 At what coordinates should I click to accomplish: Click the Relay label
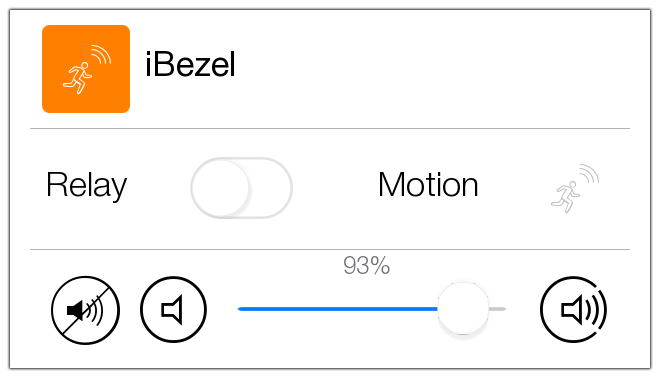(x=87, y=185)
